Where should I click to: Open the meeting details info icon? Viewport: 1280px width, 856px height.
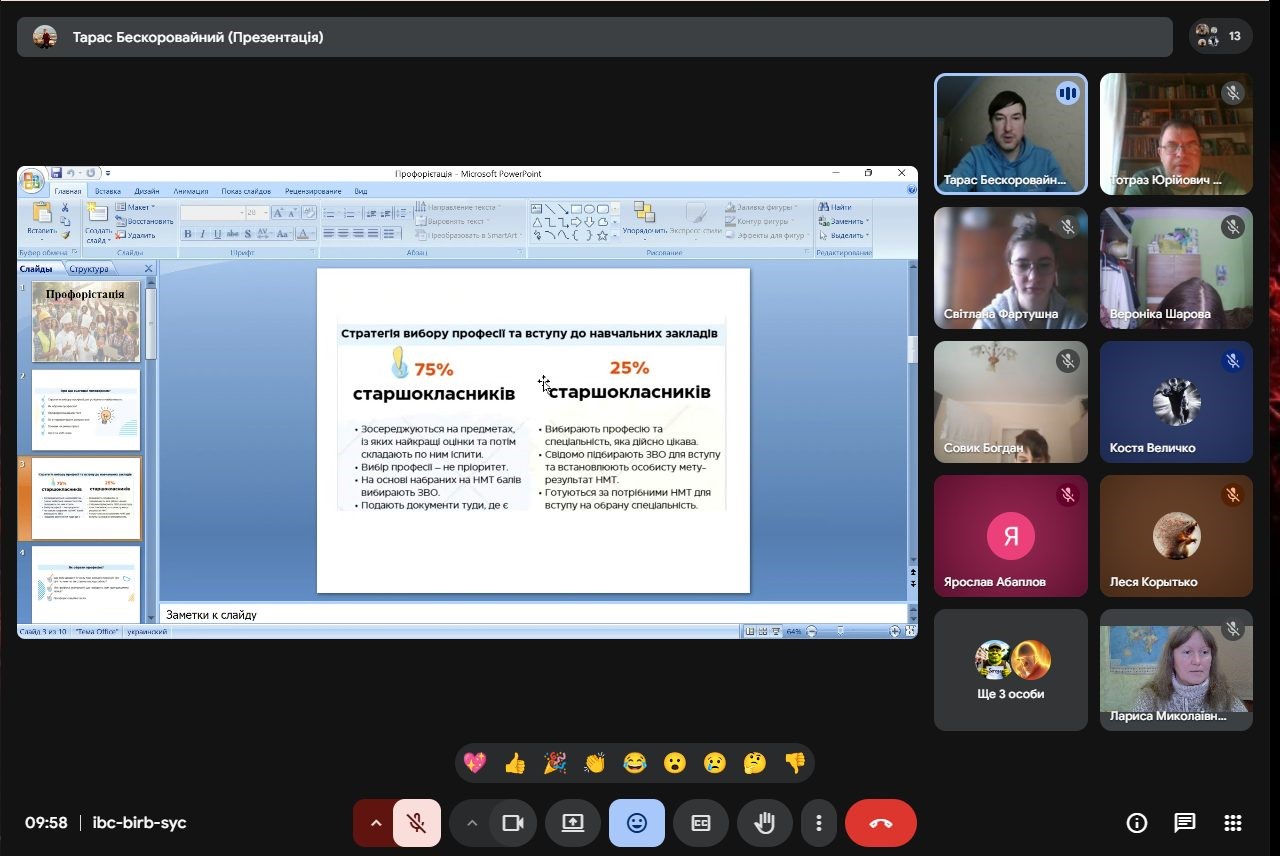click(1137, 823)
